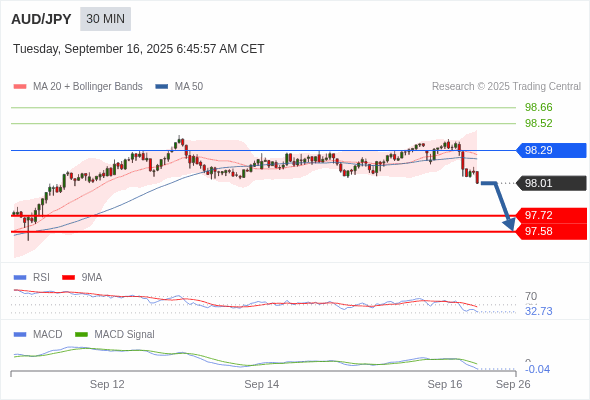The image size is (590, 400).
Task: Click the RSI value 32.73 label
Action: click(x=538, y=312)
